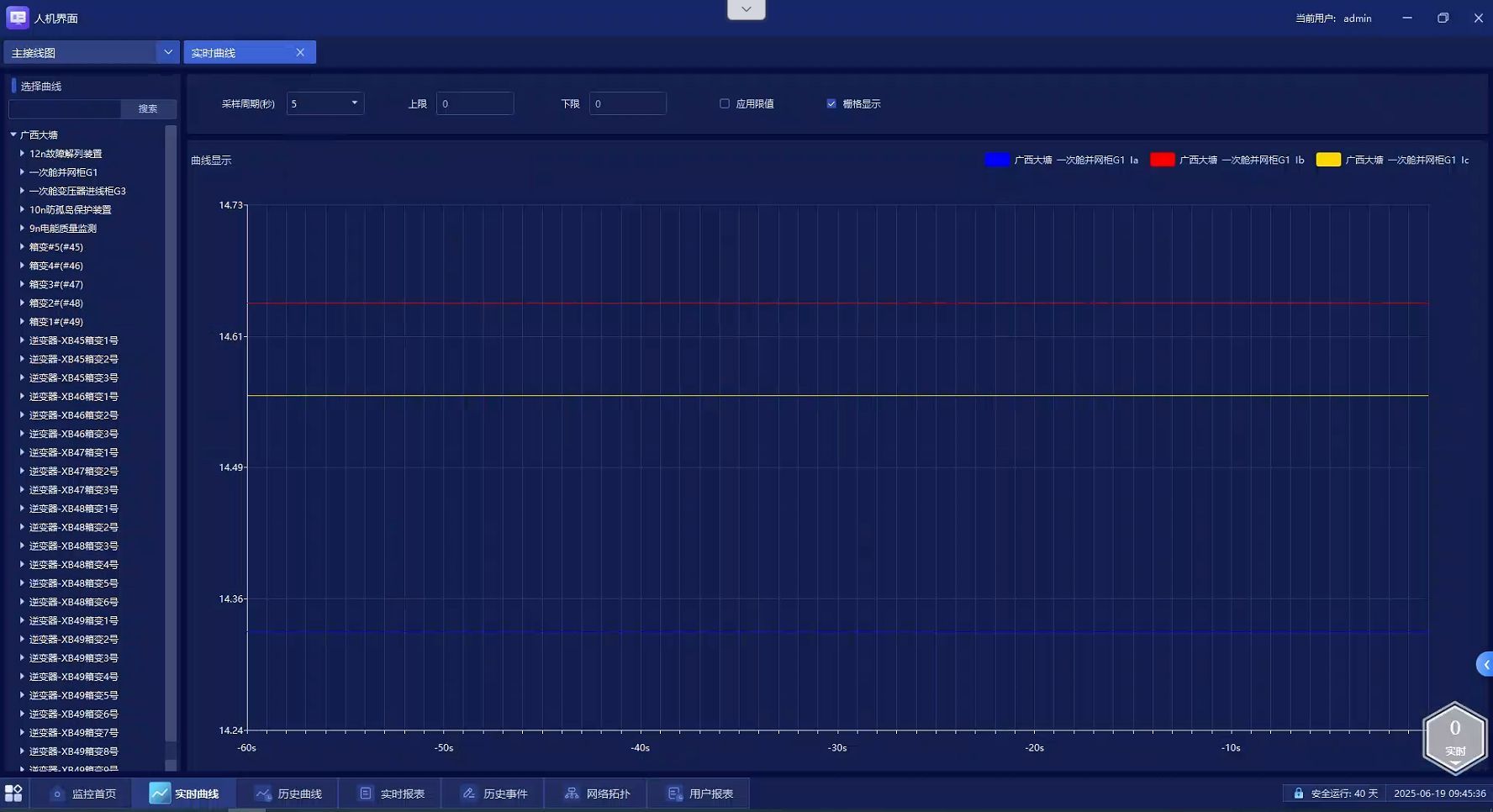Go to 监控首页 in bottom bar
Image resolution: width=1493 pixels, height=812 pixels.
[x=82, y=794]
